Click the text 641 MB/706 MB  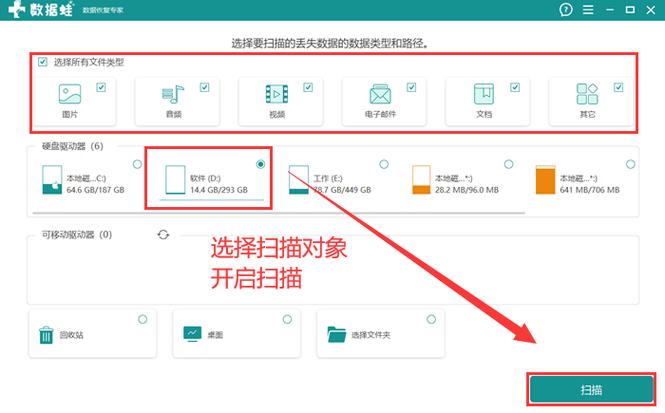[590, 190]
